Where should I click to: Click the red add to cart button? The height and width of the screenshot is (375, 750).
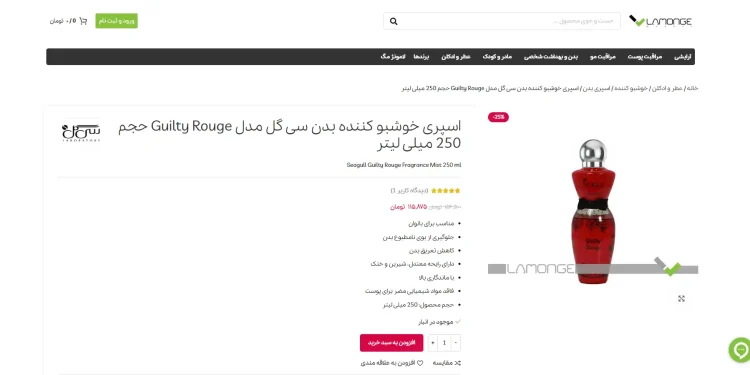(392, 342)
